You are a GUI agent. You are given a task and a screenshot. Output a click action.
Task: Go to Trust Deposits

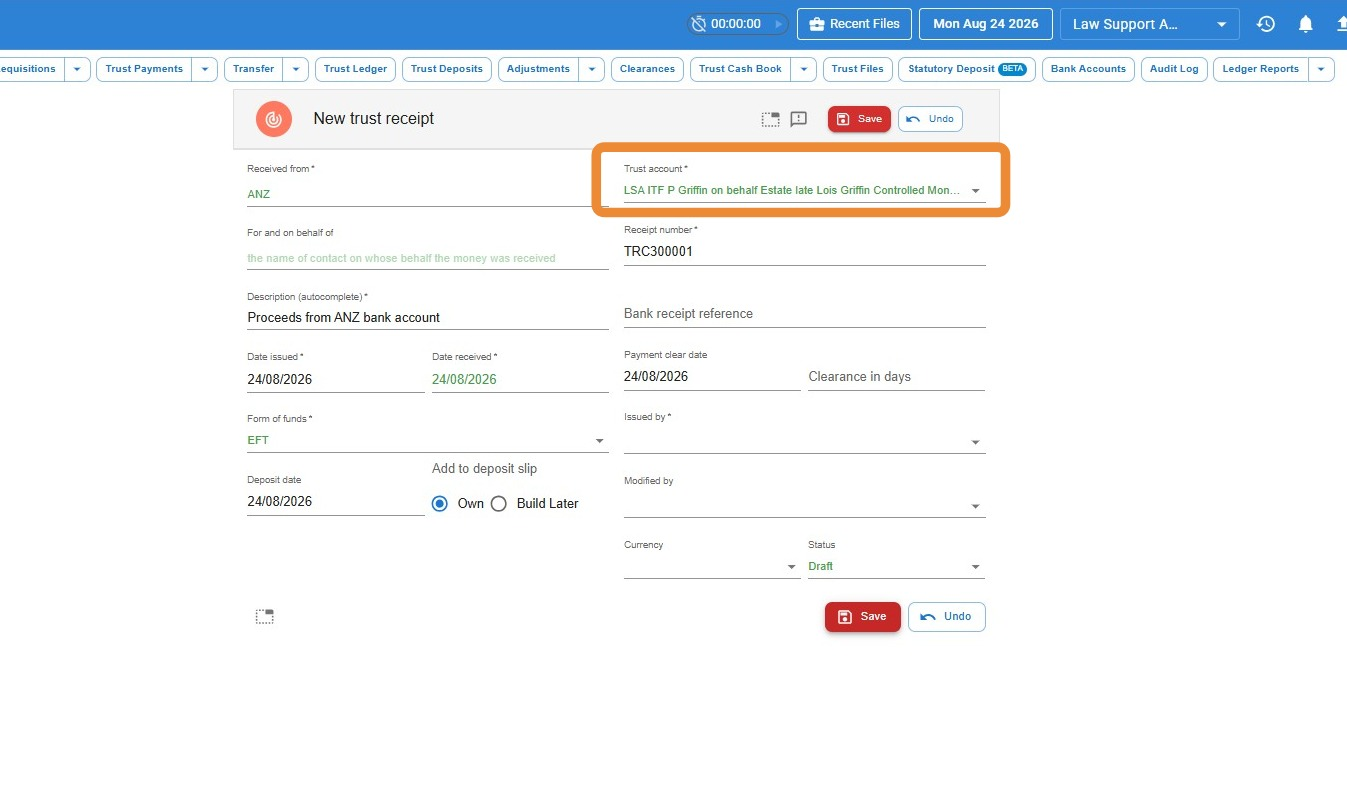(447, 69)
